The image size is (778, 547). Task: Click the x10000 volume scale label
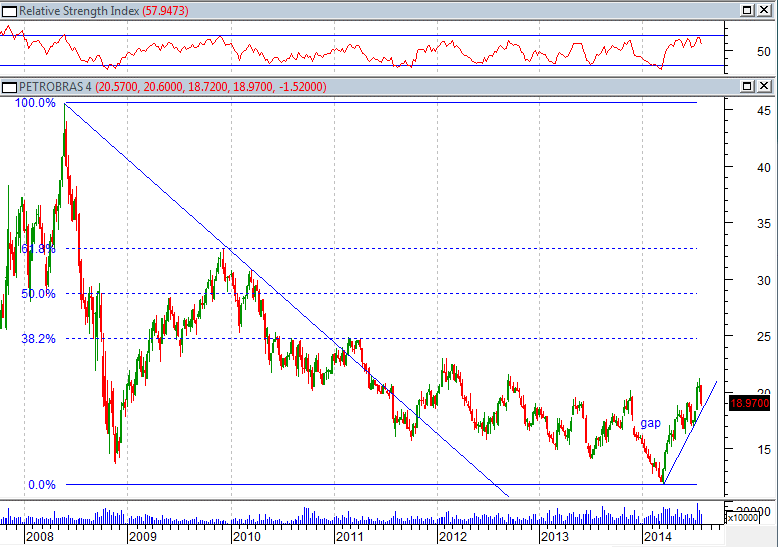point(743,518)
